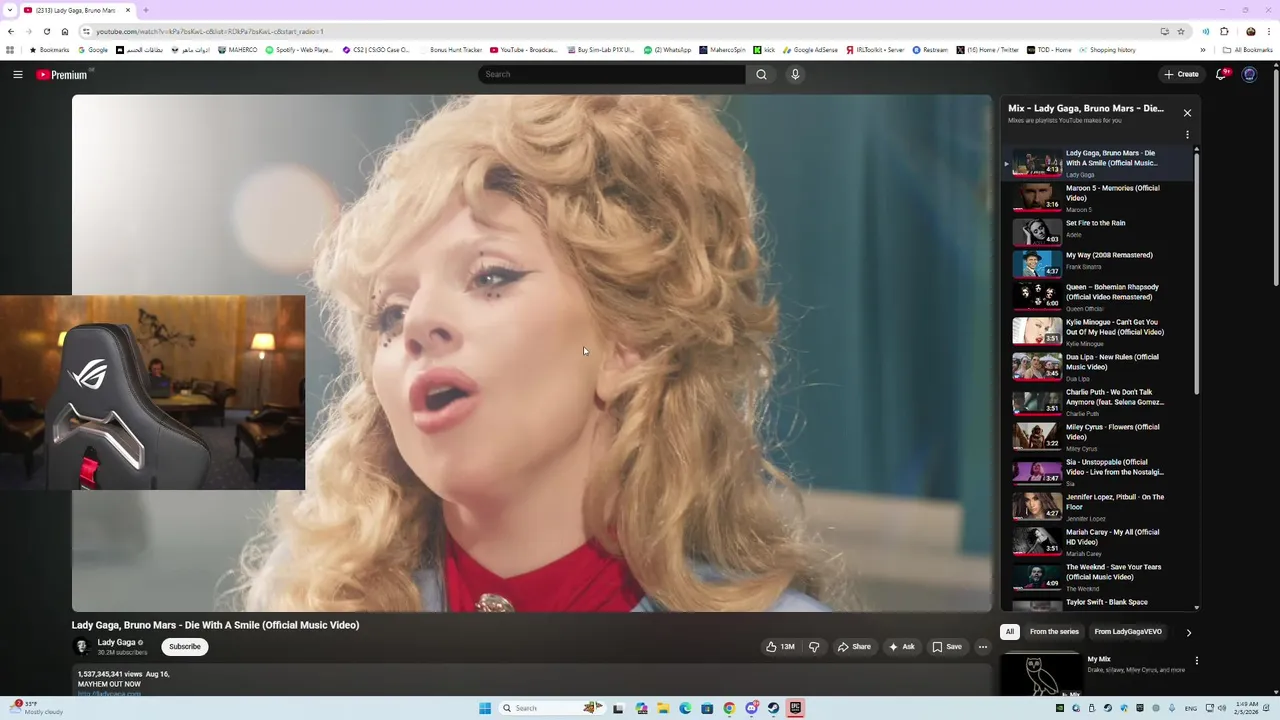Play Sia - Unstoppable playlist item

(x=1098, y=472)
